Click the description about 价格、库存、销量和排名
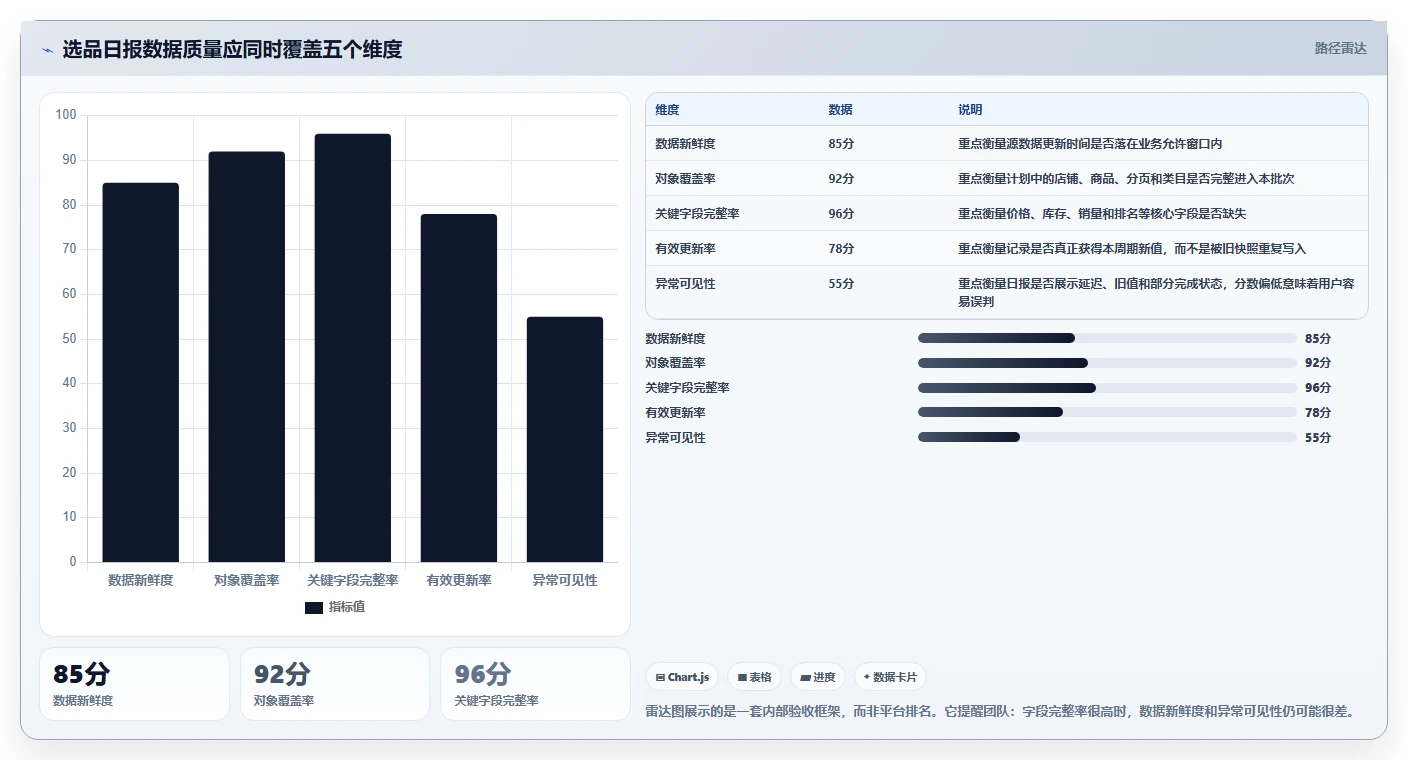The width and height of the screenshot is (1408, 760). click(1102, 214)
